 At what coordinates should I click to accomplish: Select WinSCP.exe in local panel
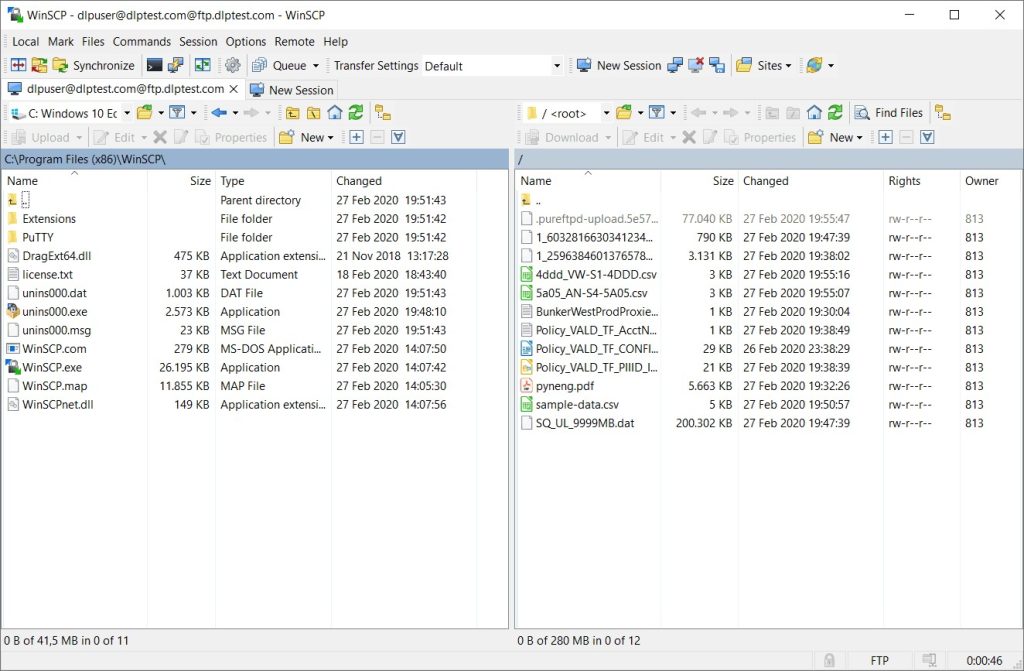pos(52,367)
